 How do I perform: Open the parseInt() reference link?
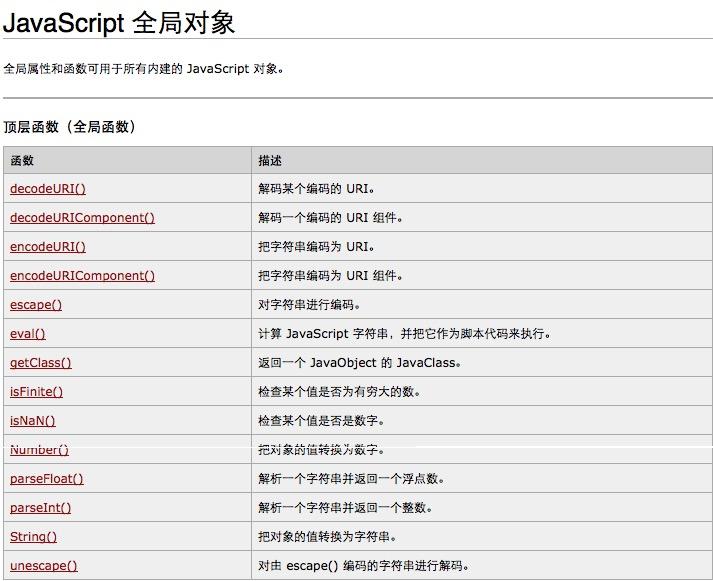[x=40, y=508]
